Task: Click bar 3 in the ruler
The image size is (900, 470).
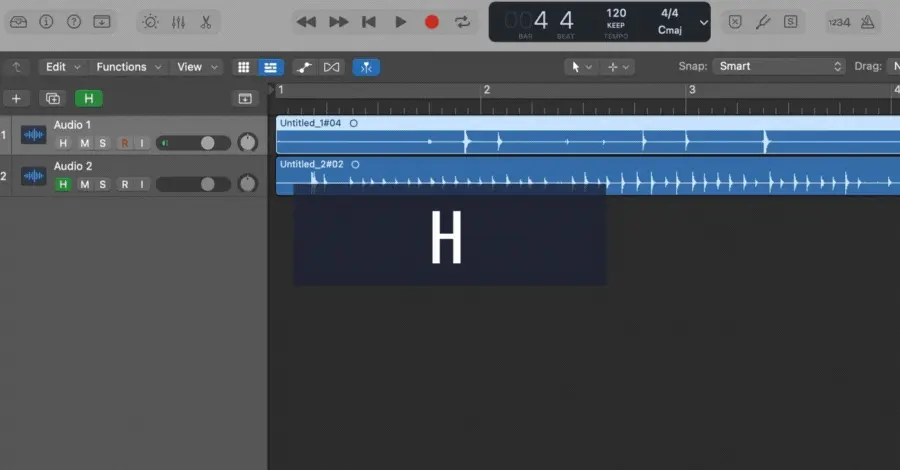Action: [x=692, y=90]
